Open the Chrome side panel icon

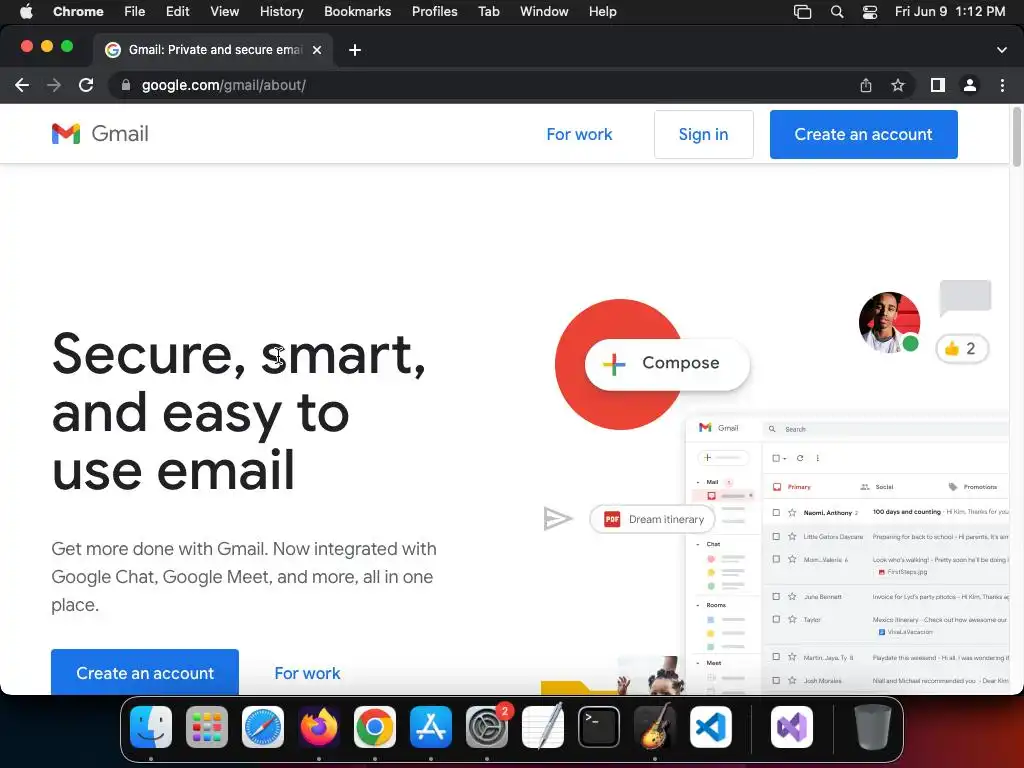(x=938, y=85)
